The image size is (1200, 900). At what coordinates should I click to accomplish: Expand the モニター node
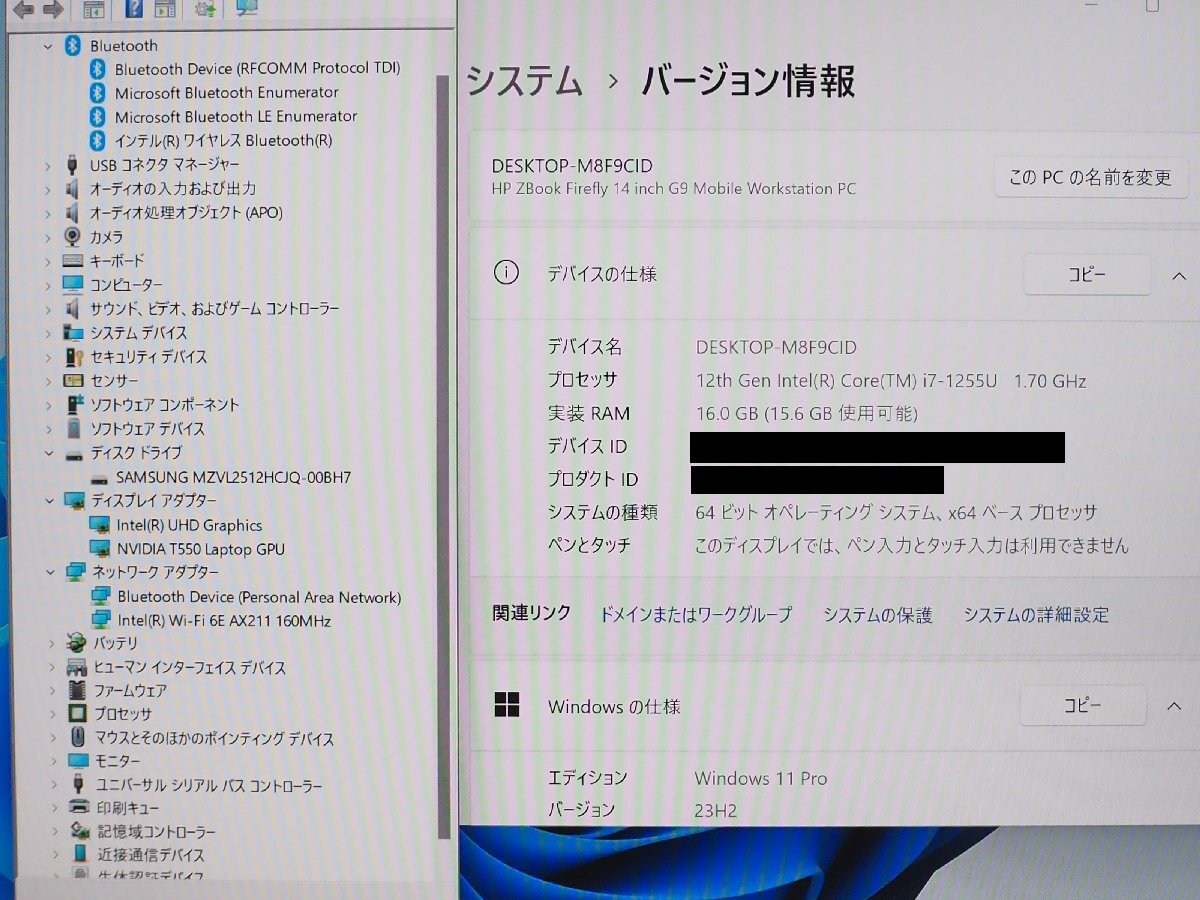[54, 762]
